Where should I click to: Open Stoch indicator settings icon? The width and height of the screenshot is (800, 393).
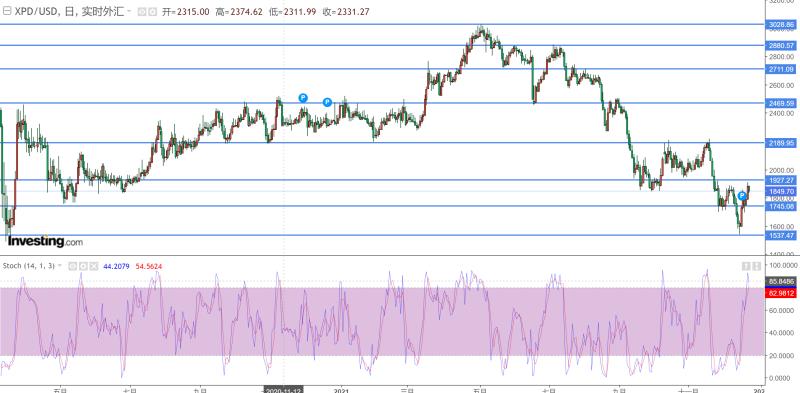coord(83,266)
